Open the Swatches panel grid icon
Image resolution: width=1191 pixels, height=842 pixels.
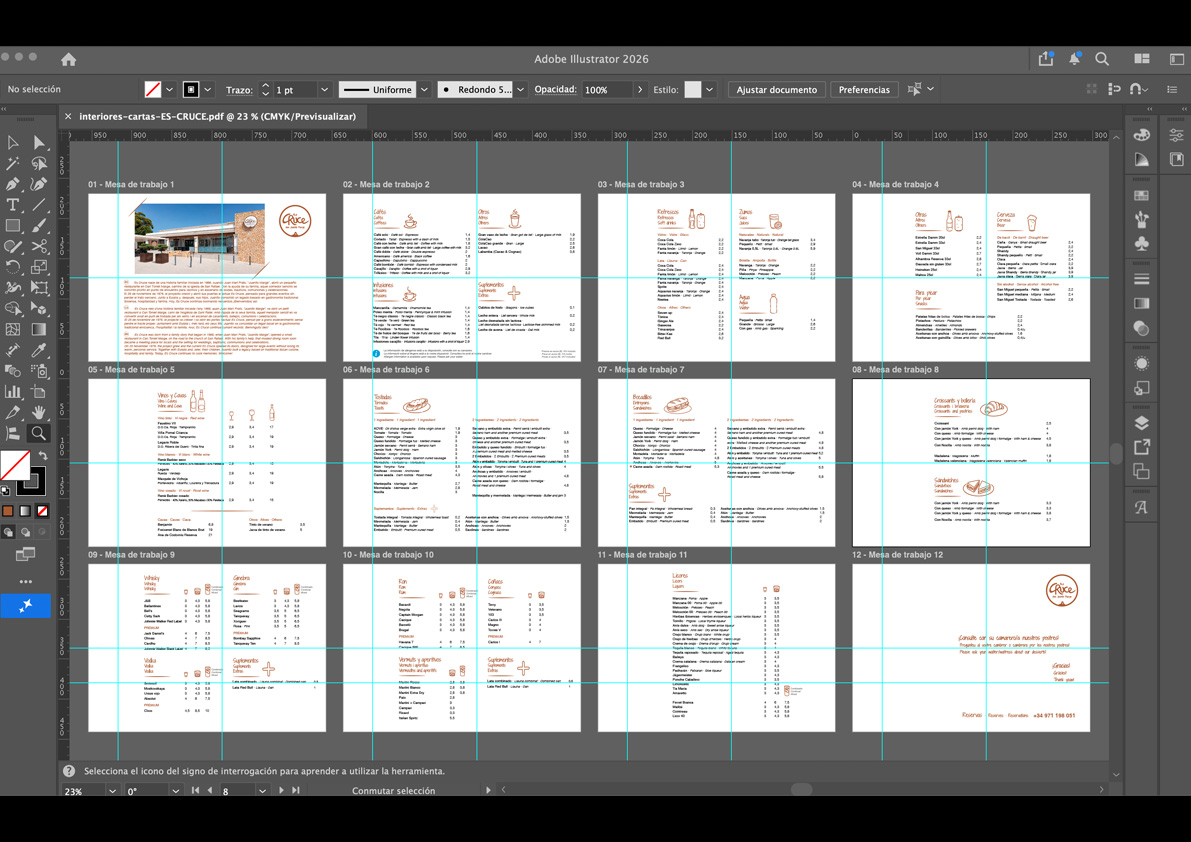tap(1142, 195)
